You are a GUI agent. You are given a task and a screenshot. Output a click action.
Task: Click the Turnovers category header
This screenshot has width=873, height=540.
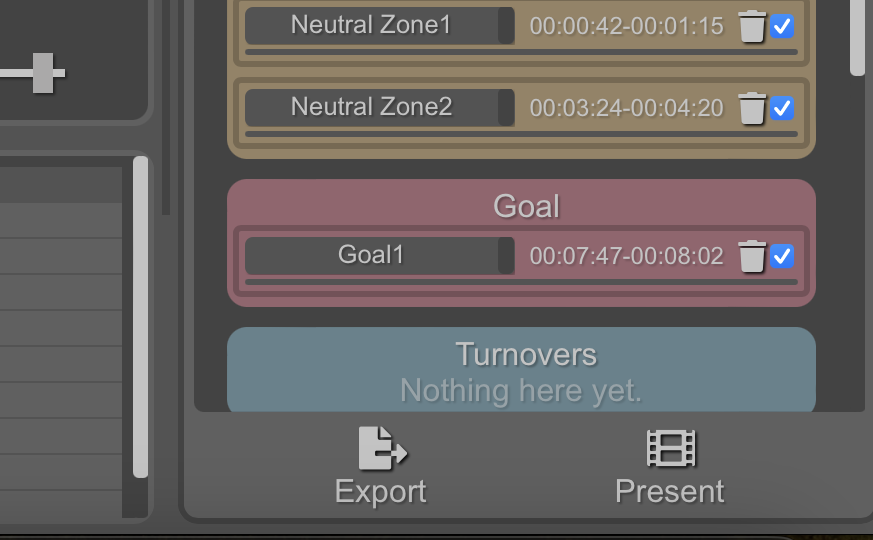[x=526, y=355]
